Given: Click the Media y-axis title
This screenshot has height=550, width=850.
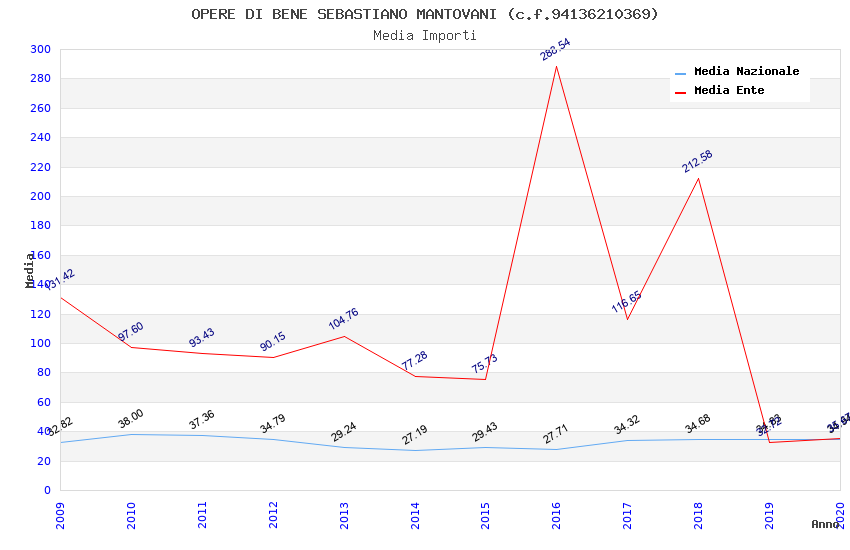Looking at the screenshot, I should tap(29, 270).
